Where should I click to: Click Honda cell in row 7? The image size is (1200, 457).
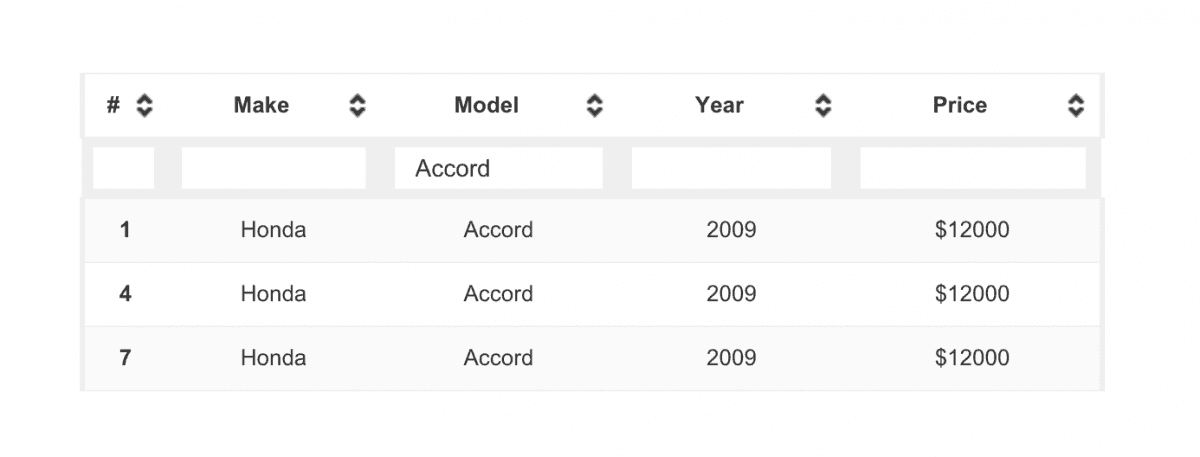click(x=273, y=358)
